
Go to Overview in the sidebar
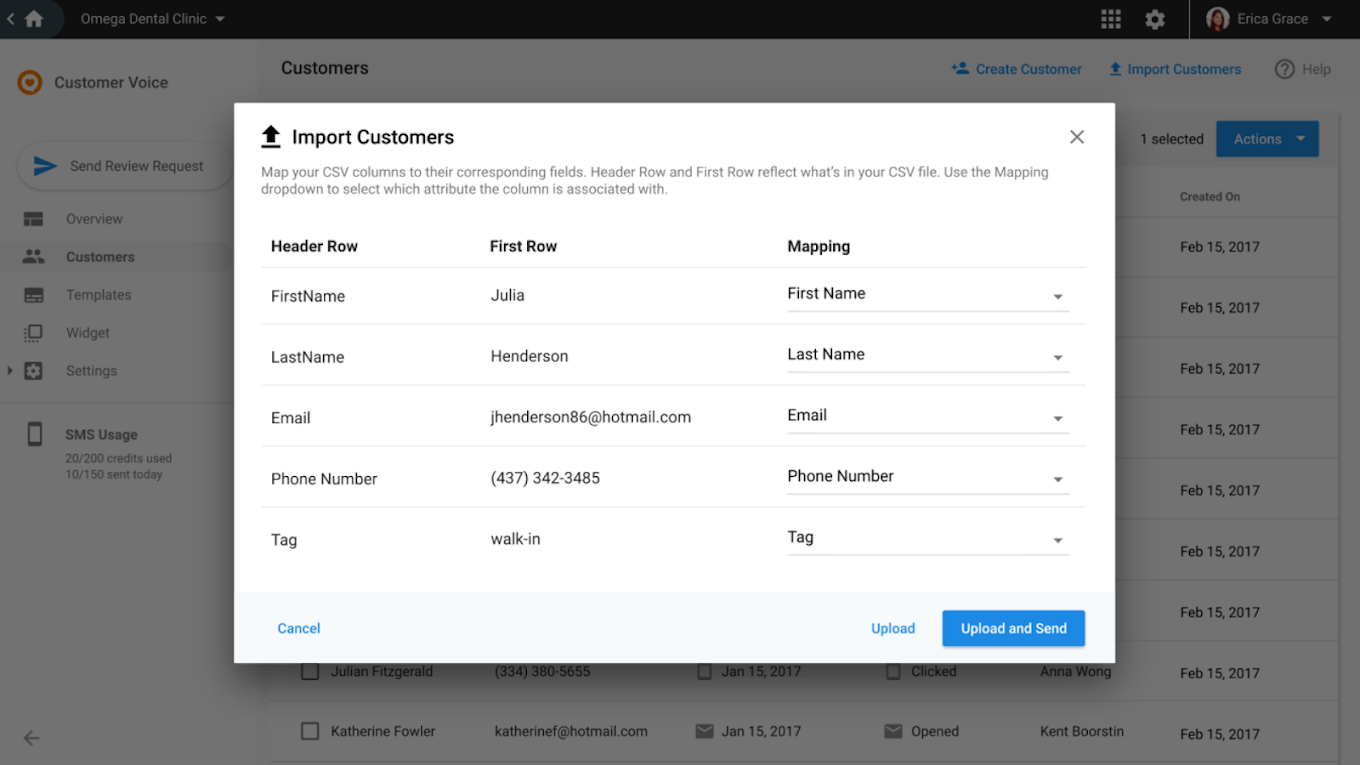(94, 219)
